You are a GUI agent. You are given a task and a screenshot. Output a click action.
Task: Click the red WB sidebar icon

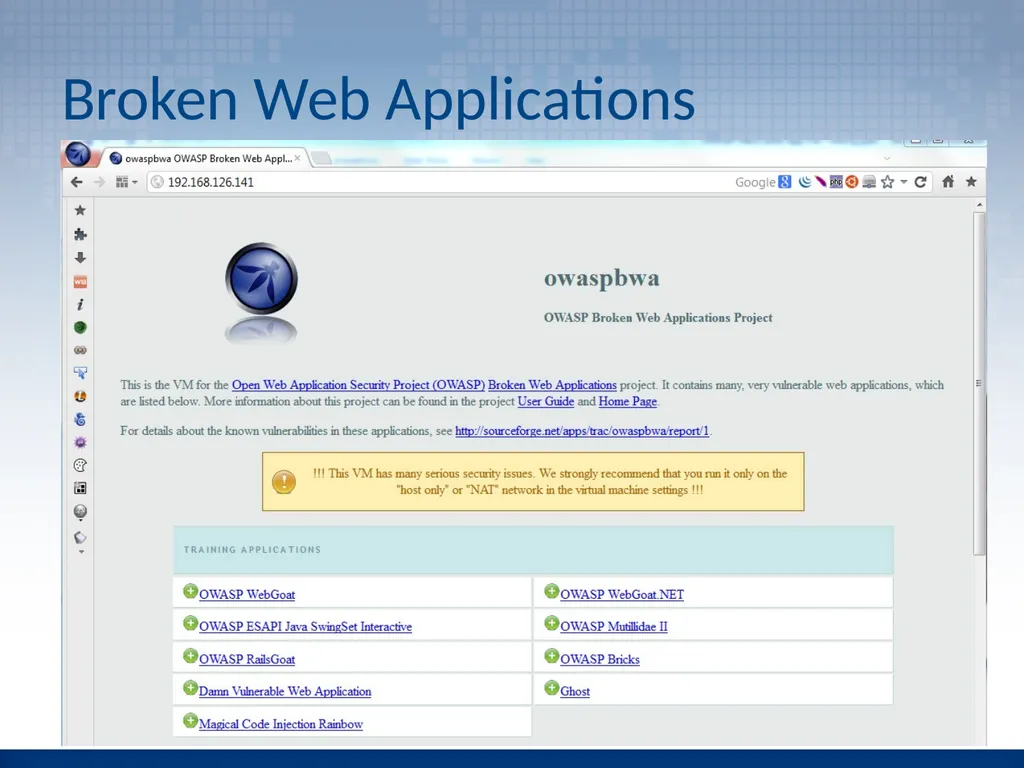pyautogui.click(x=80, y=281)
